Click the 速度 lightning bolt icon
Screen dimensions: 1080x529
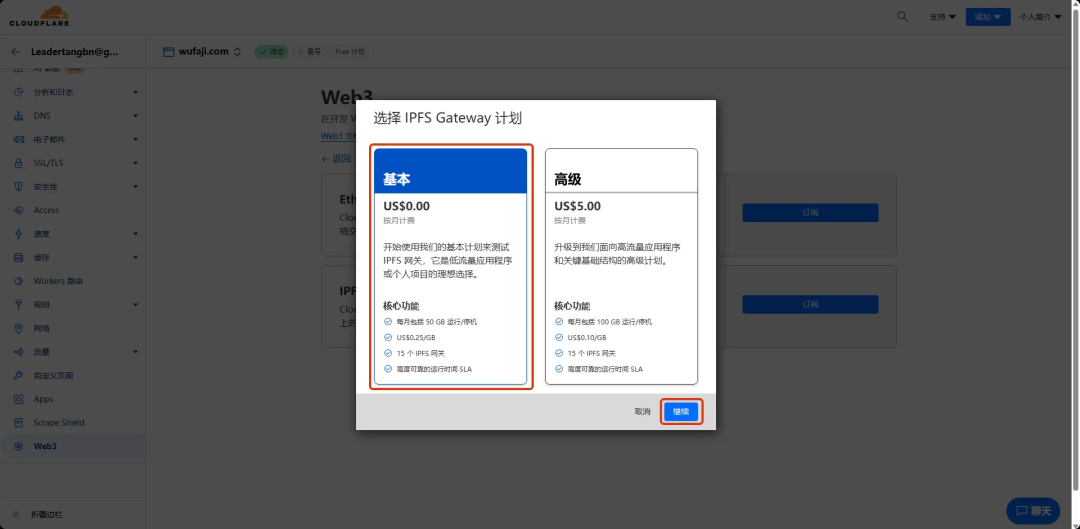tap(19, 234)
